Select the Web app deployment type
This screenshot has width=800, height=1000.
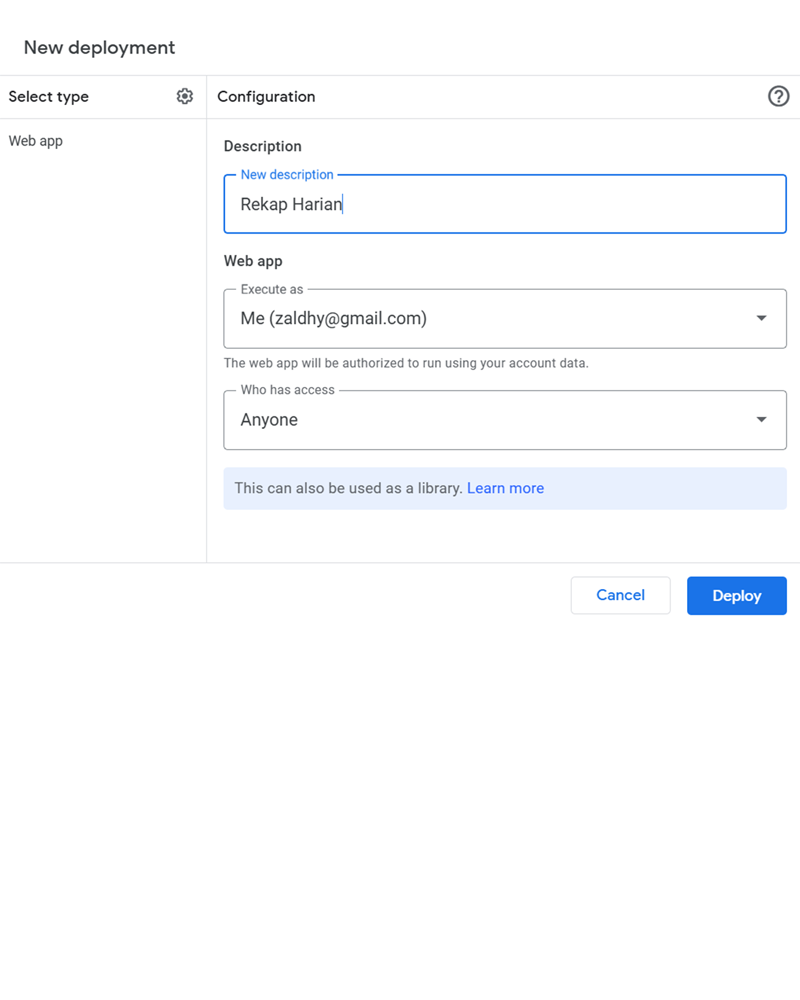[36, 141]
